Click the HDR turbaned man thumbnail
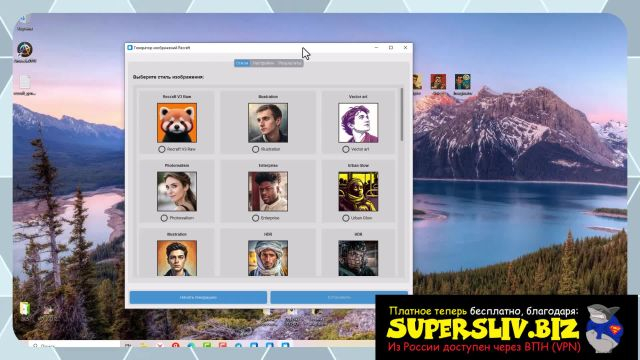Screen dimensions: 640x360 (x=268, y=258)
